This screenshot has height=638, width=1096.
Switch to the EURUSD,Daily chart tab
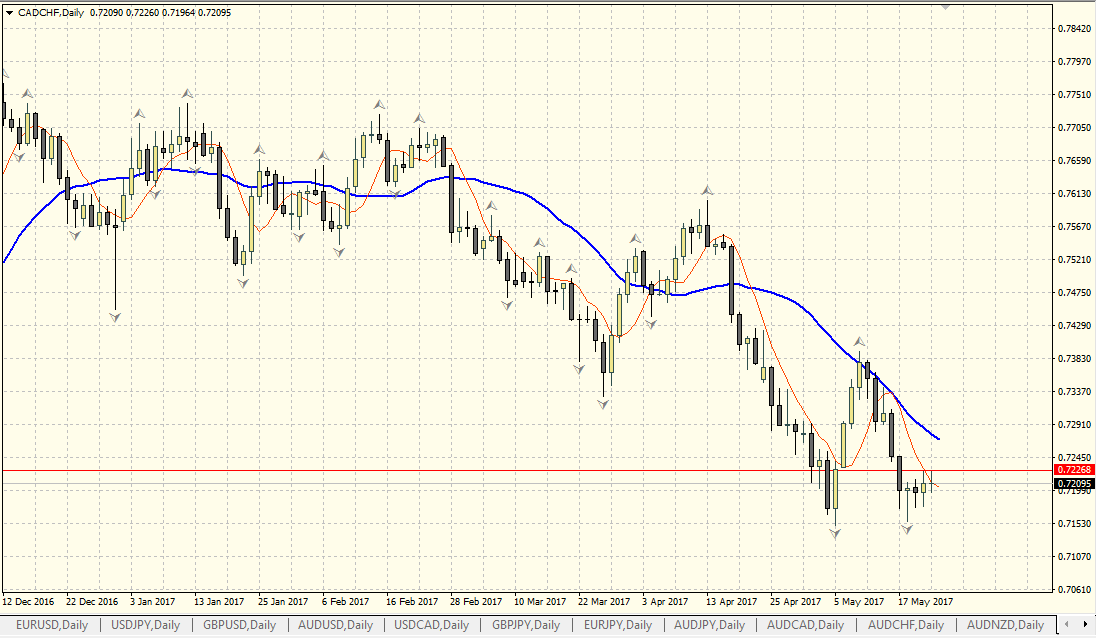click(52, 625)
